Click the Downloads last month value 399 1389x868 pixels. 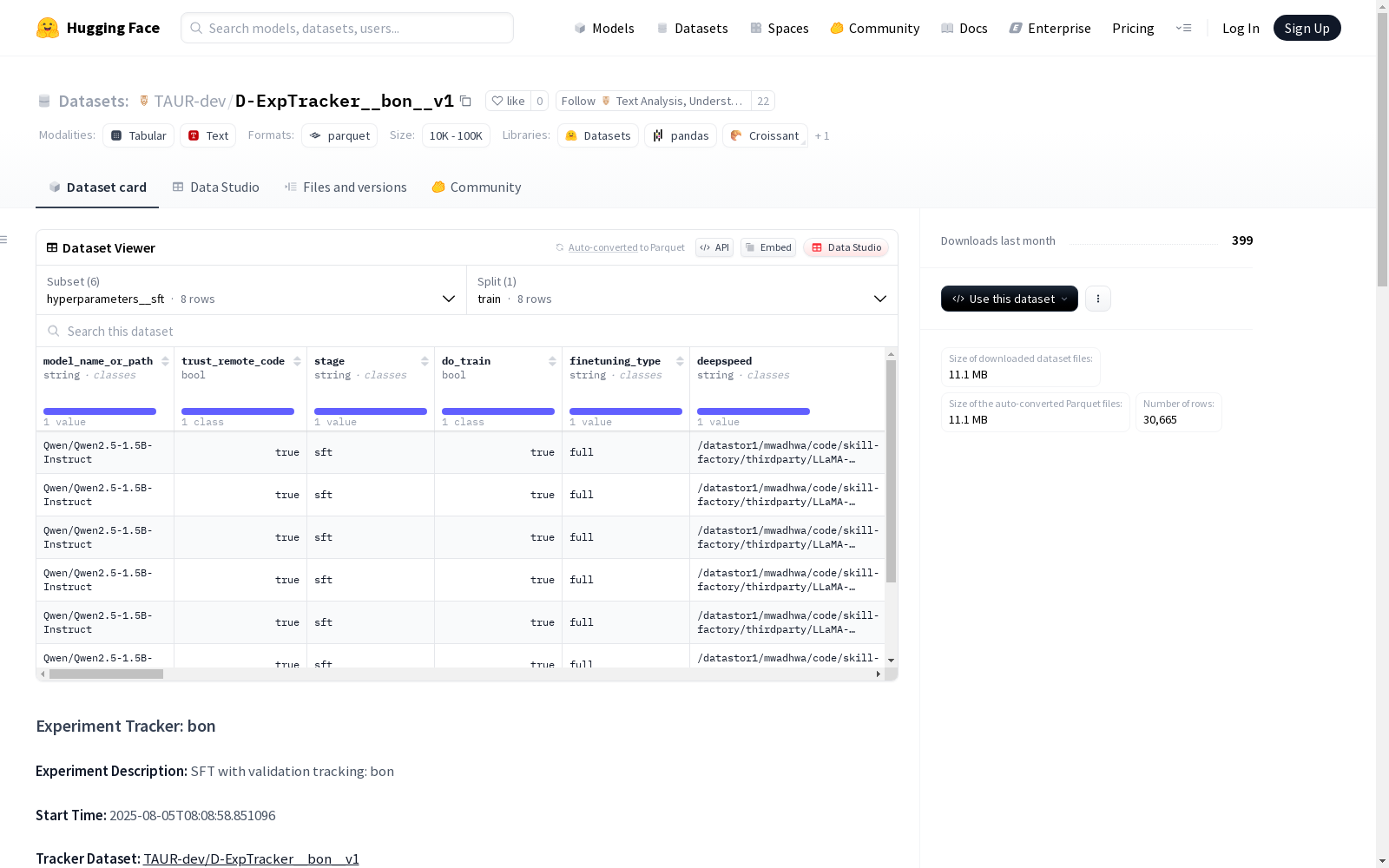click(1242, 240)
